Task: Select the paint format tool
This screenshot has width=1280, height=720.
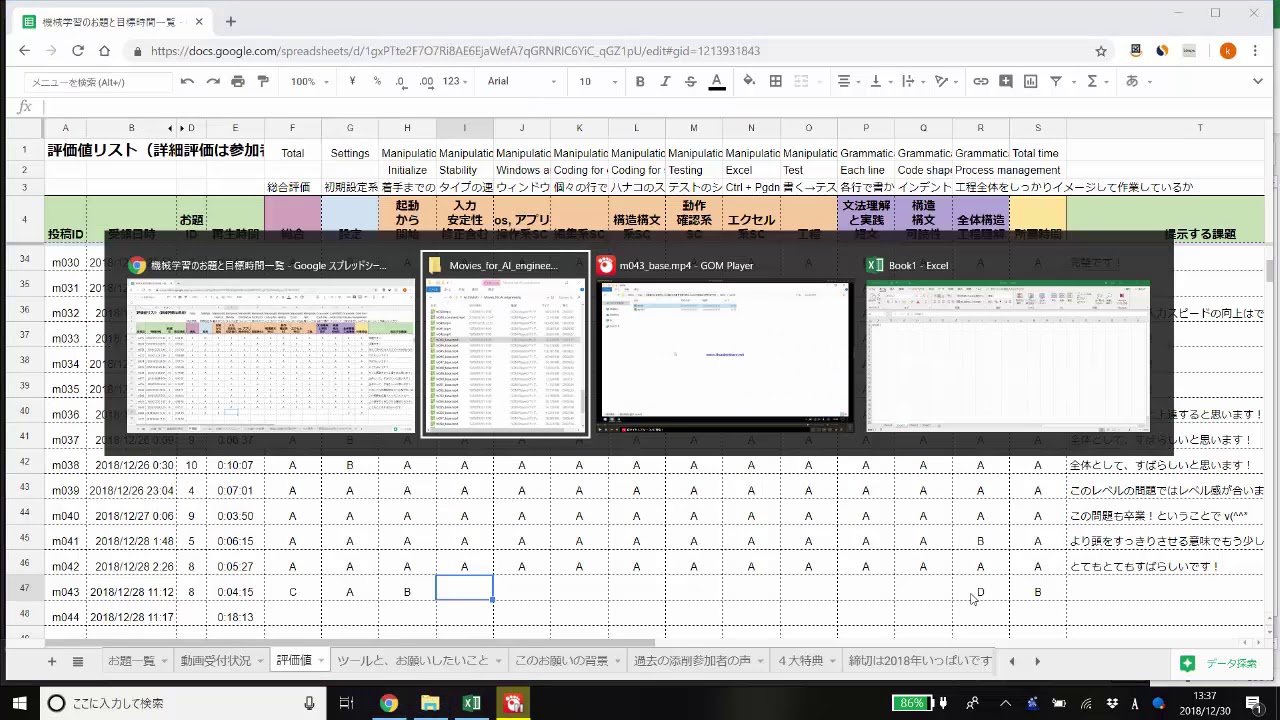Action: point(263,81)
